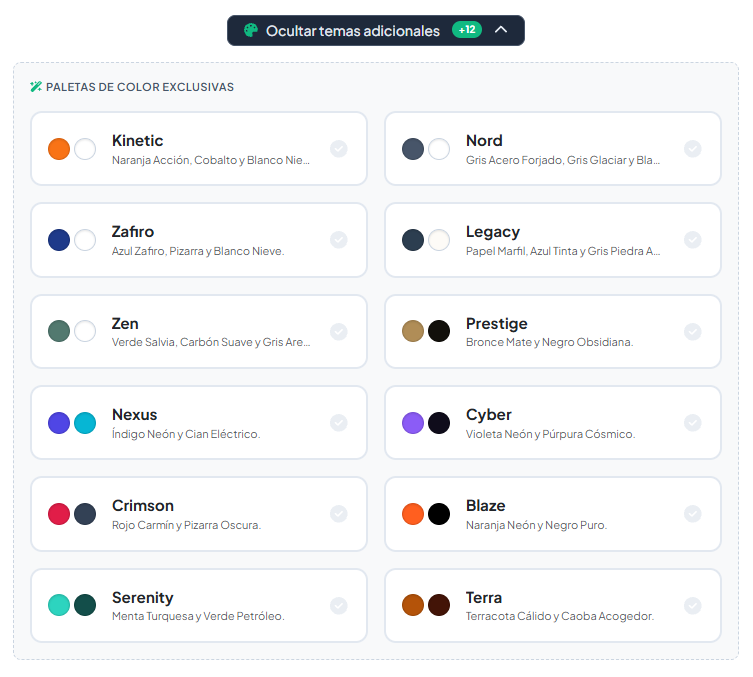Click the terracotta swatch on the Terra card
The height and width of the screenshot is (677, 753).
(413, 605)
